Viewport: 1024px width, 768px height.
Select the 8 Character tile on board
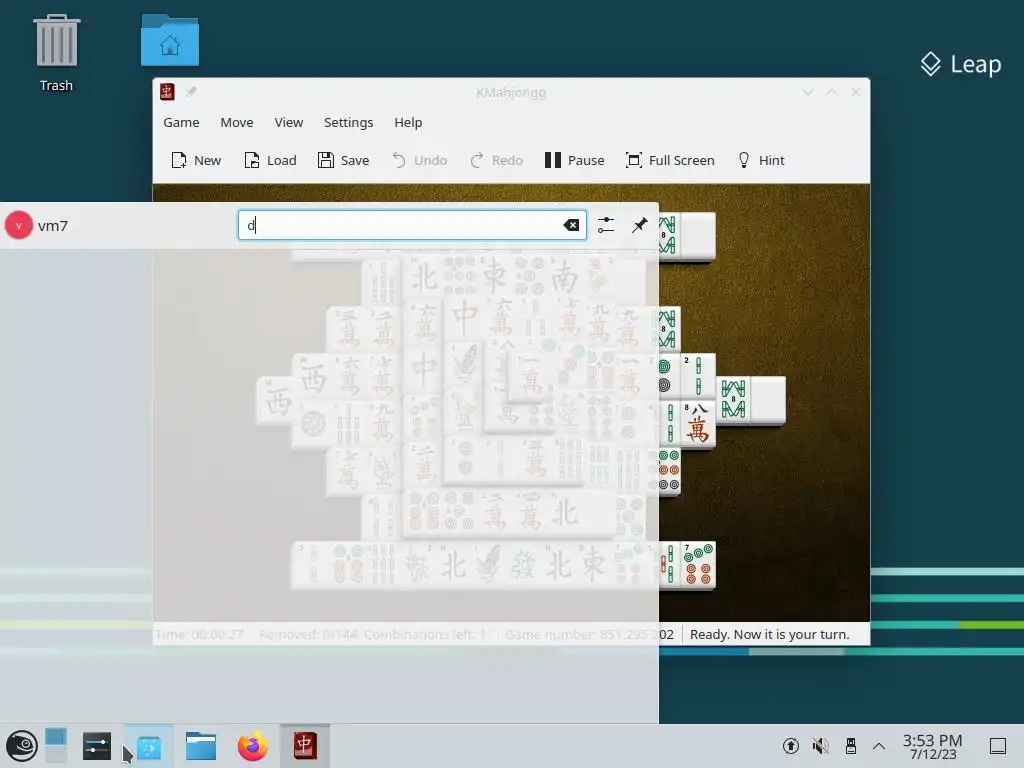pos(697,423)
